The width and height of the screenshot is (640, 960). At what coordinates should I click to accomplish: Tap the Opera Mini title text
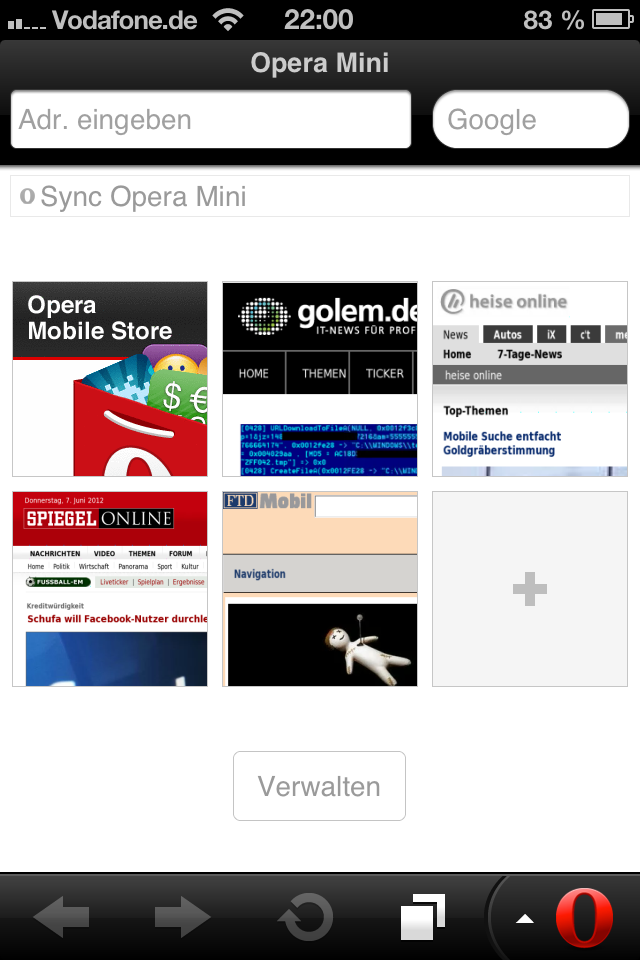[x=320, y=63]
